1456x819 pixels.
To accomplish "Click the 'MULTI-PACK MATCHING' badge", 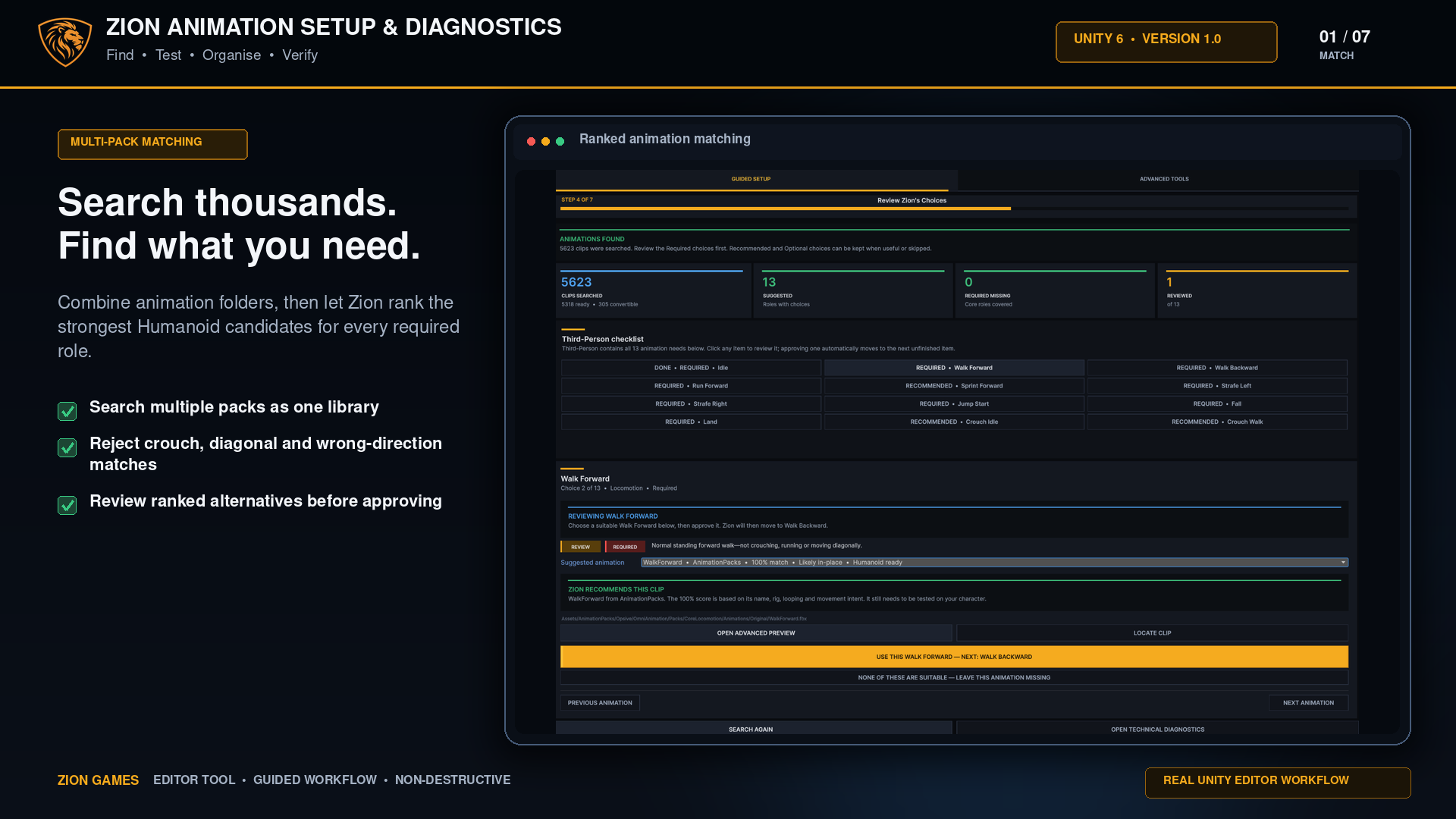I will coord(152,144).
